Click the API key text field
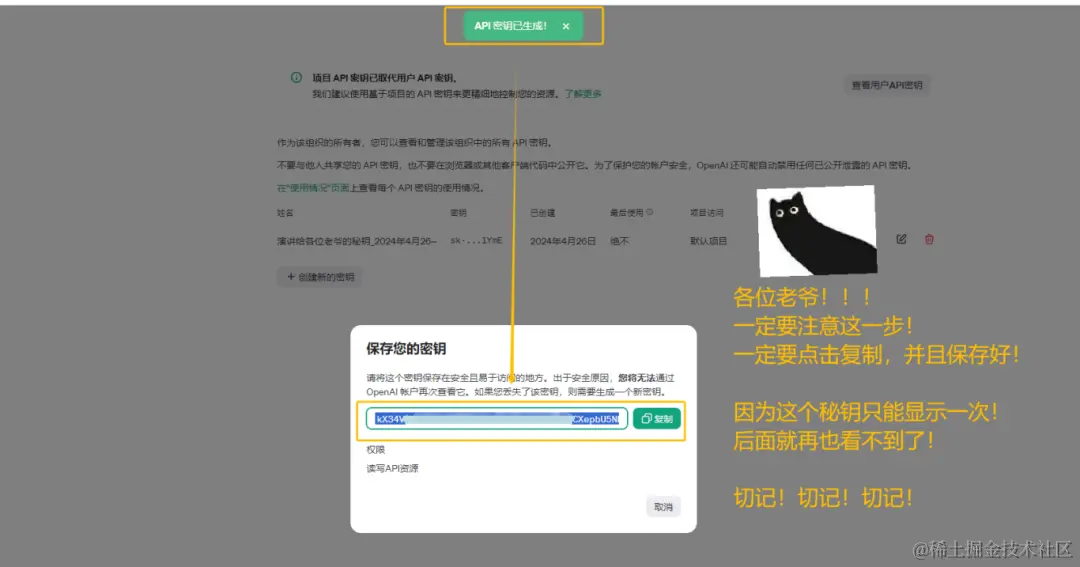1080x567 pixels. [x=497, y=418]
